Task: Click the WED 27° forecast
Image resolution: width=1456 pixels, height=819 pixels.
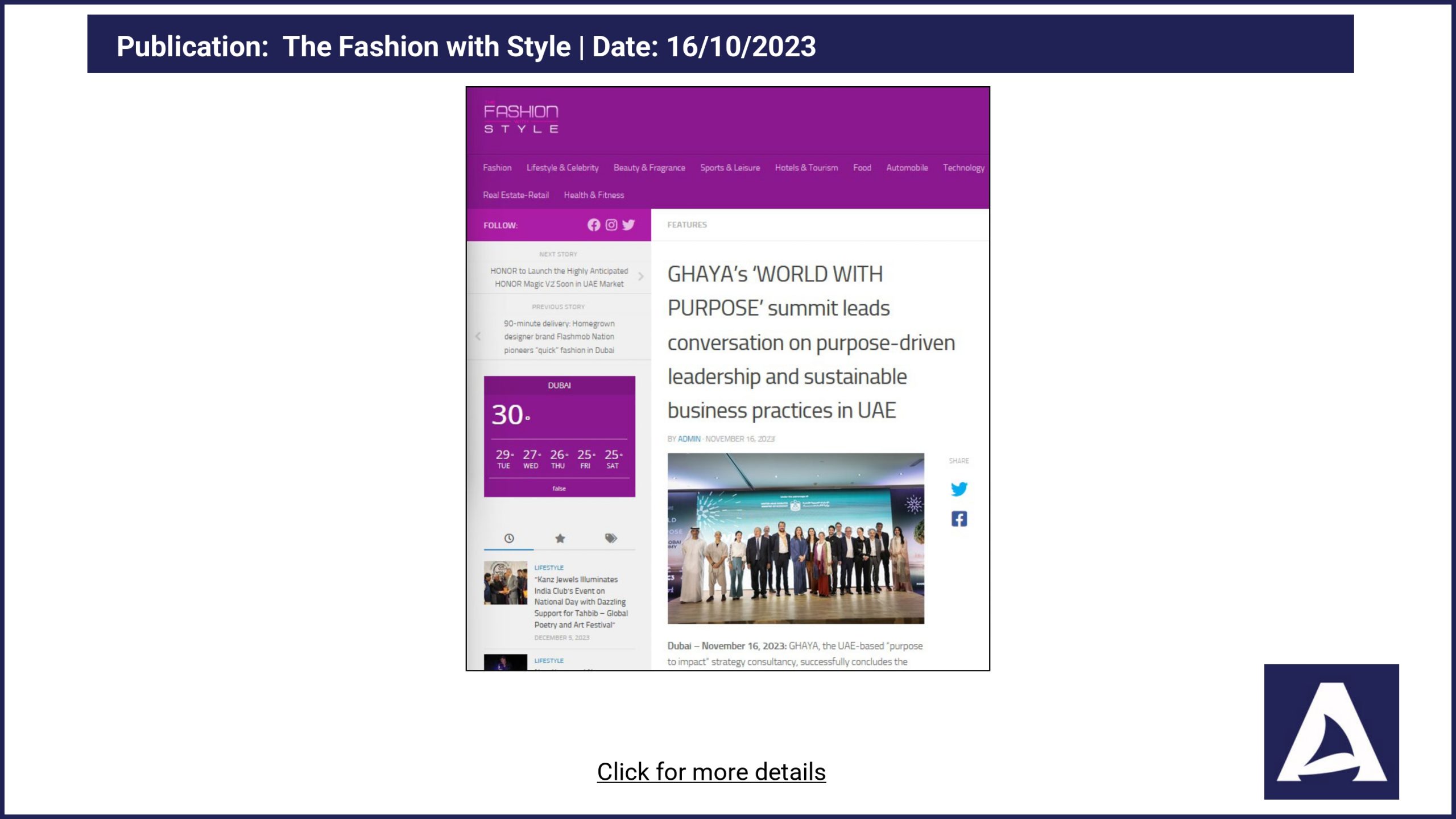Action: [x=531, y=459]
